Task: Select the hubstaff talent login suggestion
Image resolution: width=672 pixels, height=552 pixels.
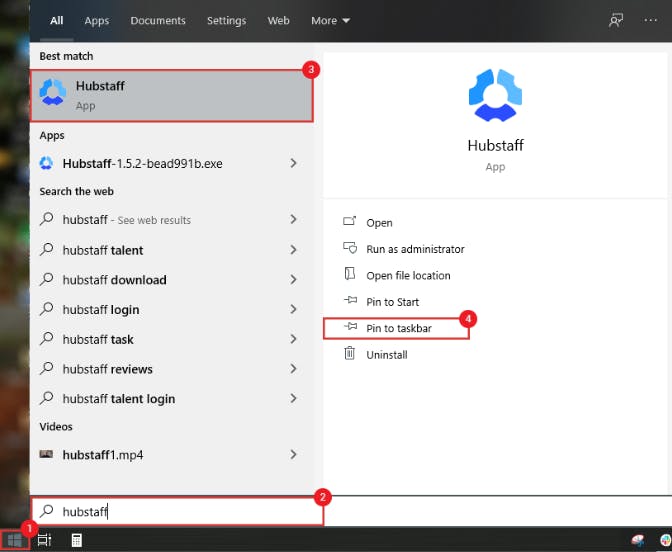Action: coord(171,398)
